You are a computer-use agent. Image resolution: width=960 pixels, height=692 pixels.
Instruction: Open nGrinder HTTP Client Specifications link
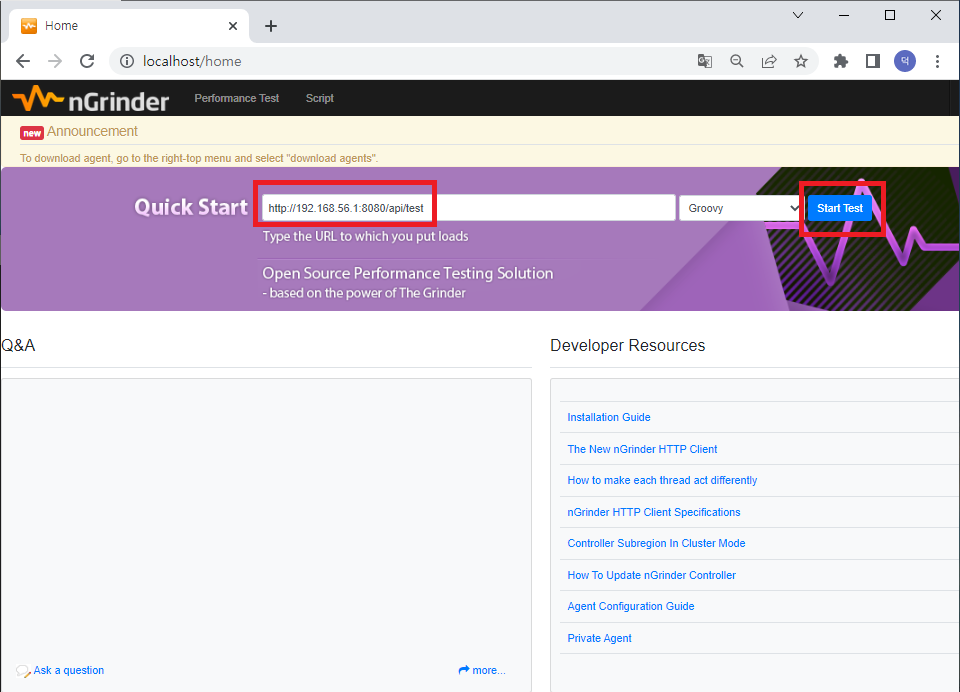click(x=653, y=512)
